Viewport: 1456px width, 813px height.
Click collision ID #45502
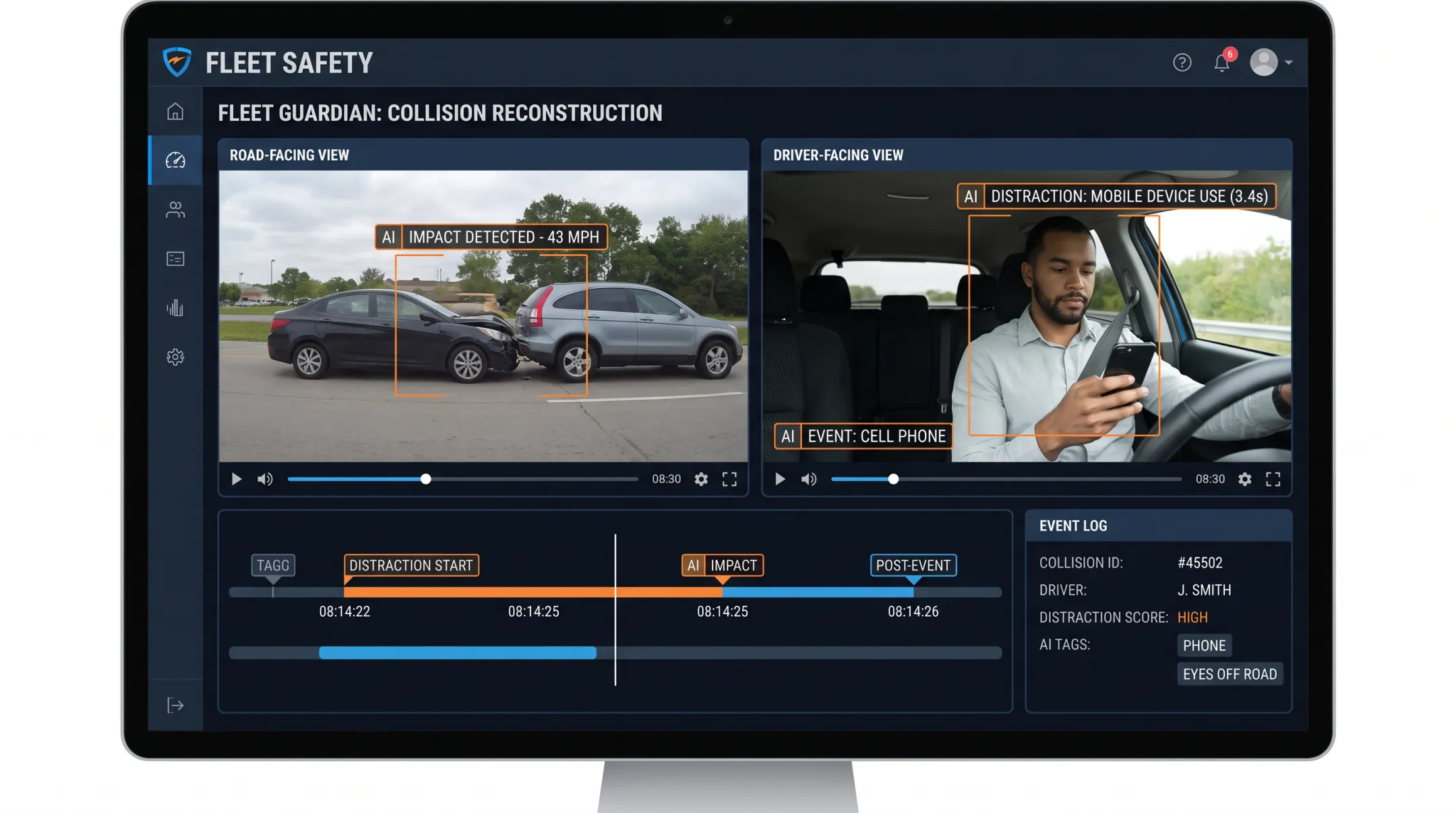point(1200,563)
